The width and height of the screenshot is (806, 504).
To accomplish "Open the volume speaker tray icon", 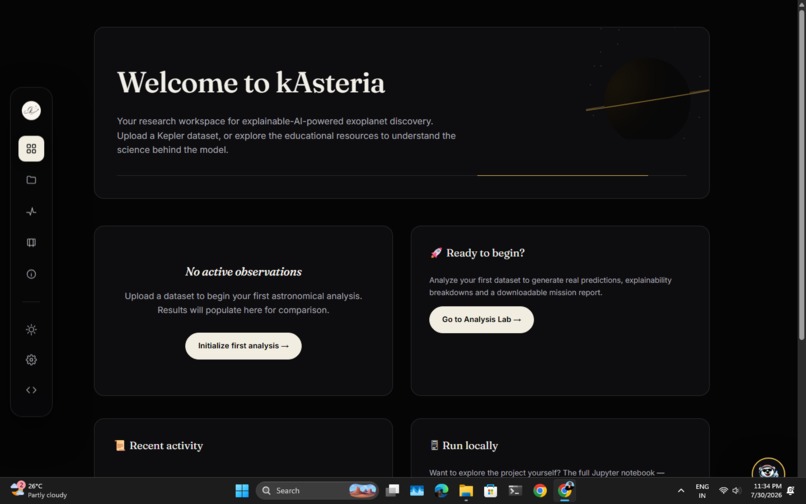I will pos(736,491).
